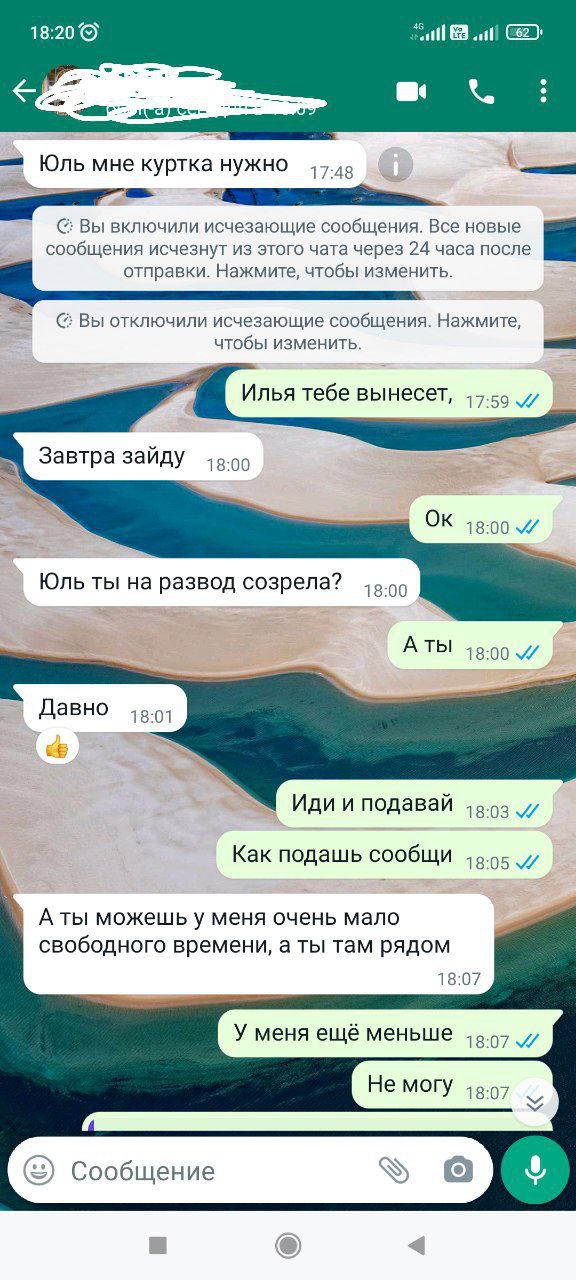Screen dimensions: 576x1280
Task: Start a voice call with phone icon
Action: 481,92
